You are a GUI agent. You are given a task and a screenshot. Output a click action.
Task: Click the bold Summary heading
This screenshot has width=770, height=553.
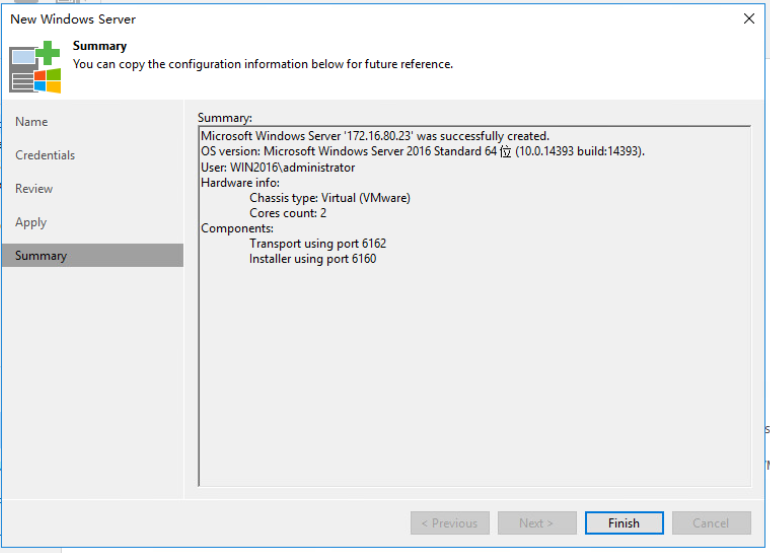(100, 46)
